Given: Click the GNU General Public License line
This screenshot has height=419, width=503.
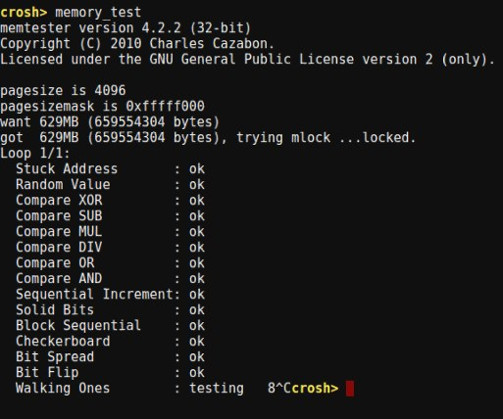Looking at the screenshot, I should (x=247, y=59).
